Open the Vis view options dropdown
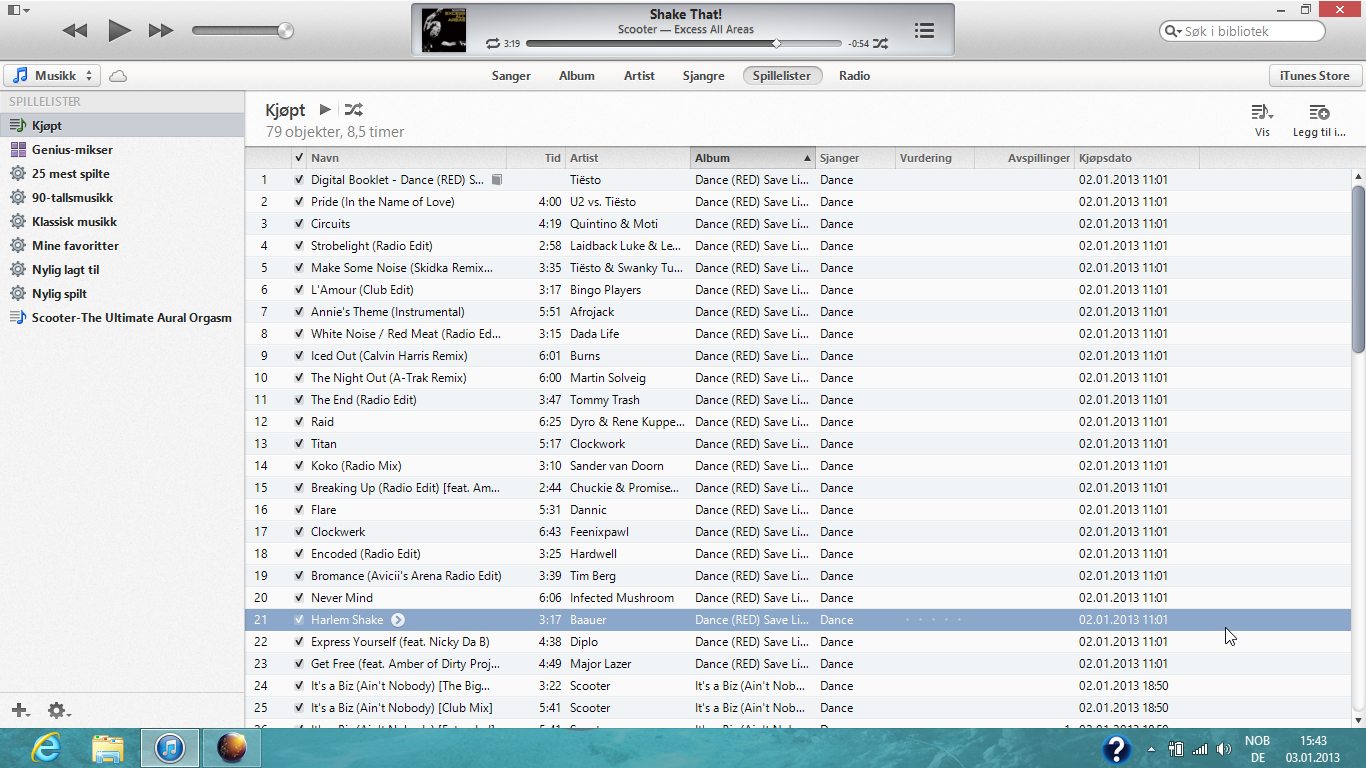Screen dimensions: 1366x768 1262,120
